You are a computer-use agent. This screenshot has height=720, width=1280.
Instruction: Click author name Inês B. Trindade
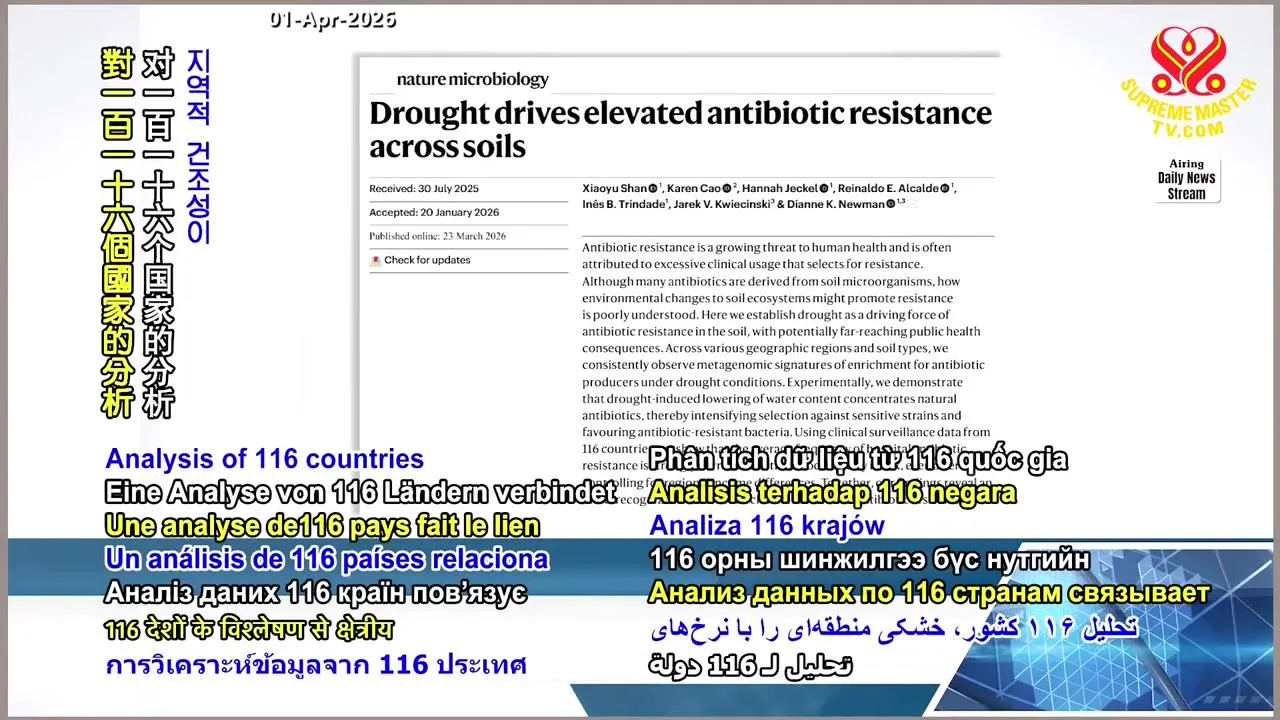tap(625, 204)
